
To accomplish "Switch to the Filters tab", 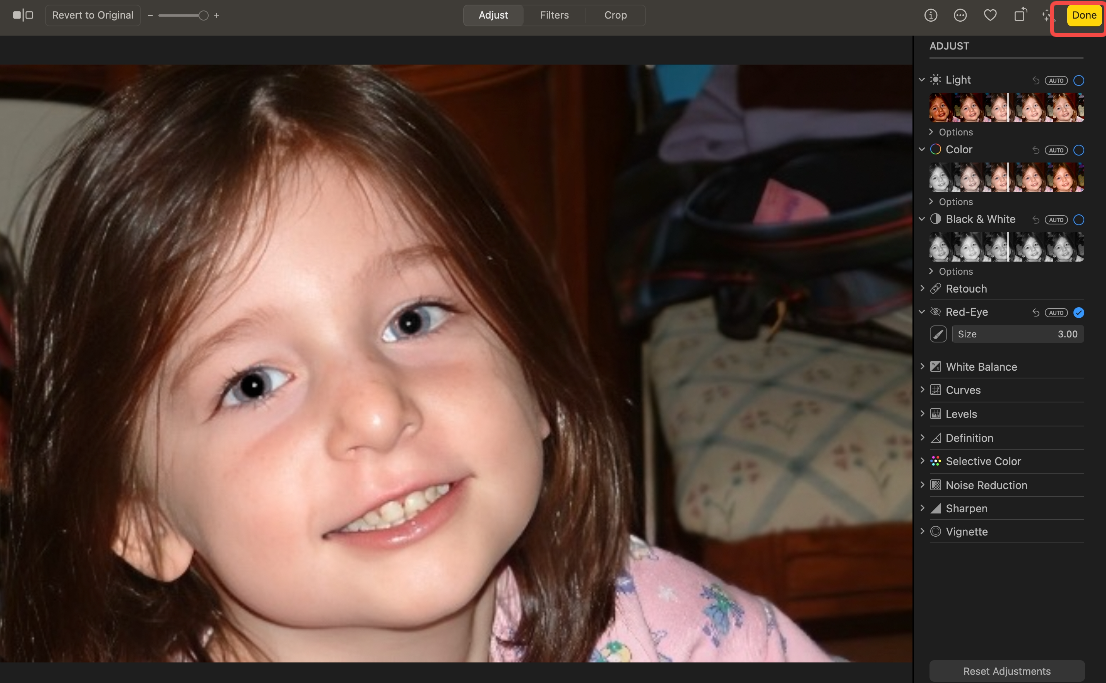I will [555, 15].
